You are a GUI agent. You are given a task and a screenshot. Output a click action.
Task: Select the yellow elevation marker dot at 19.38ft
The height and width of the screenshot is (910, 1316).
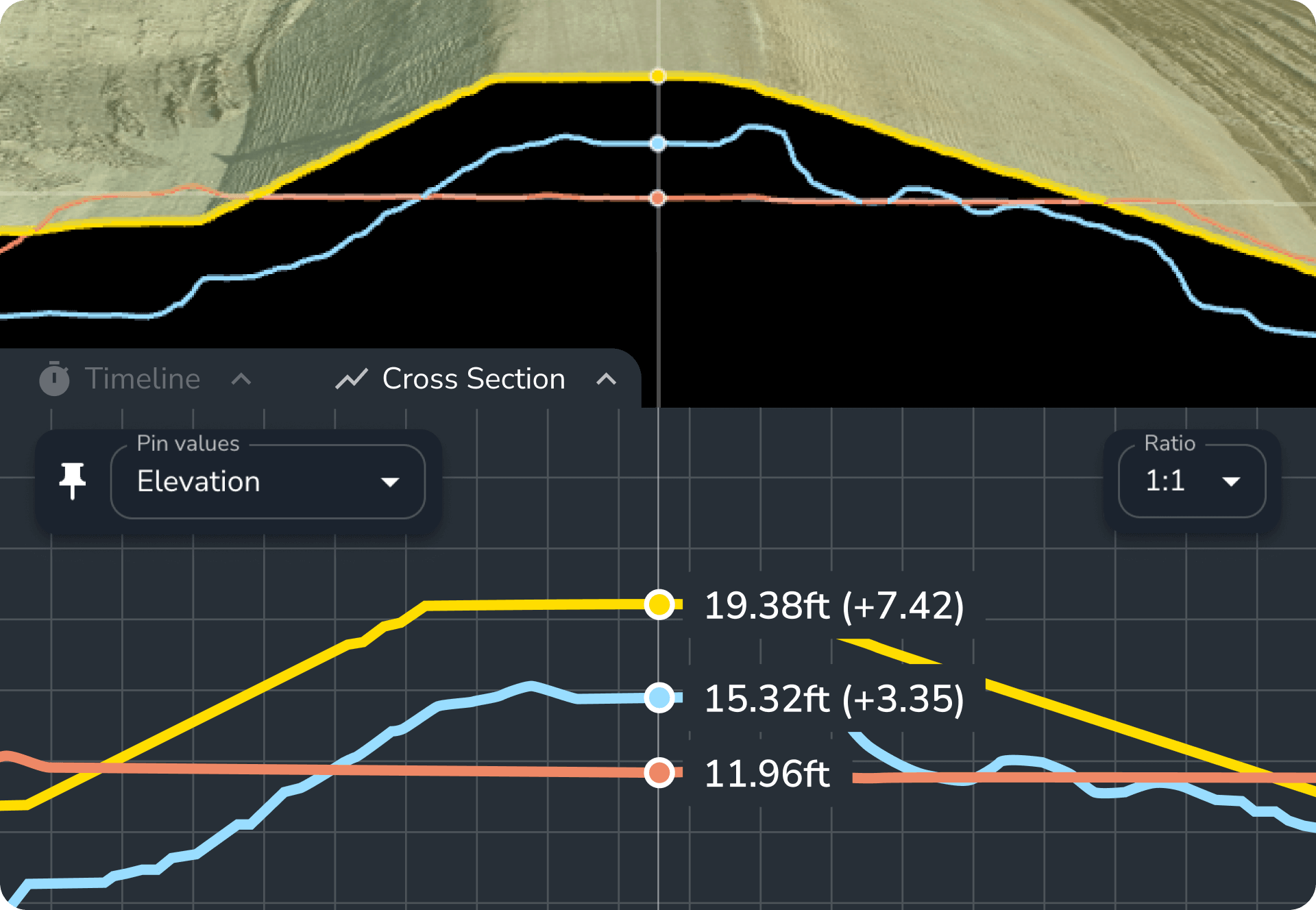[659, 605]
